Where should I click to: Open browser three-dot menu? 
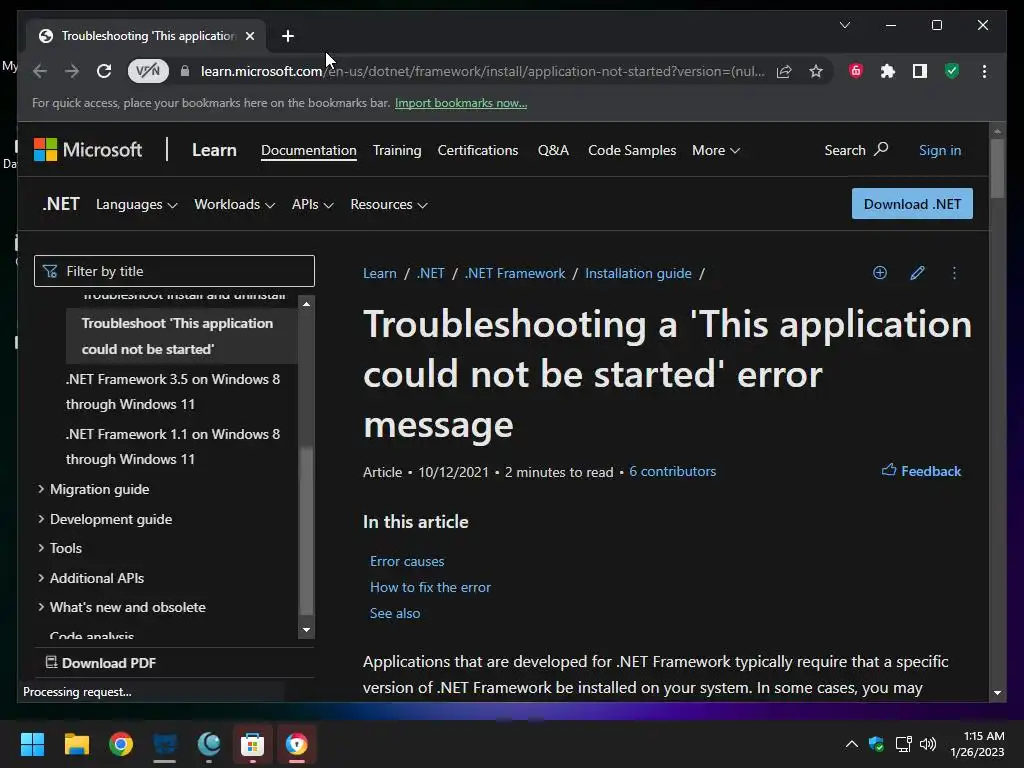[984, 71]
